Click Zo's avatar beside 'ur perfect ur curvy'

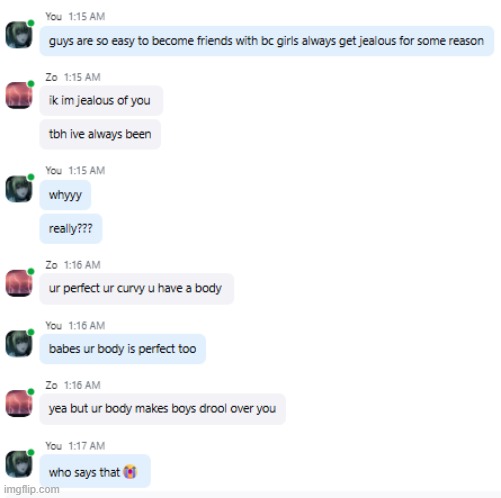[19, 283]
